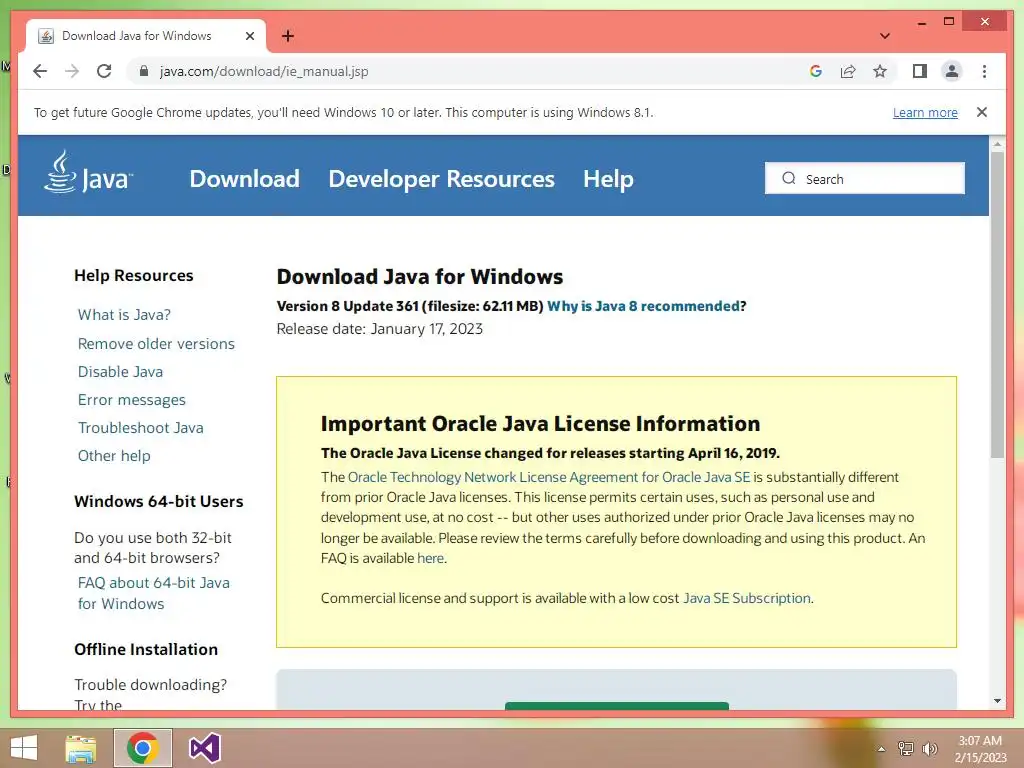The height and width of the screenshot is (768, 1024).
Task: Click the network tray icon
Action: pos(906,749)
